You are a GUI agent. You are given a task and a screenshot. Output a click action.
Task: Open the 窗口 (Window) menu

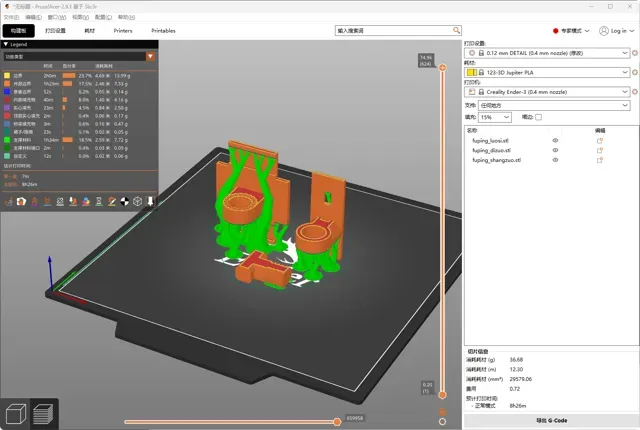click(56, 17)
